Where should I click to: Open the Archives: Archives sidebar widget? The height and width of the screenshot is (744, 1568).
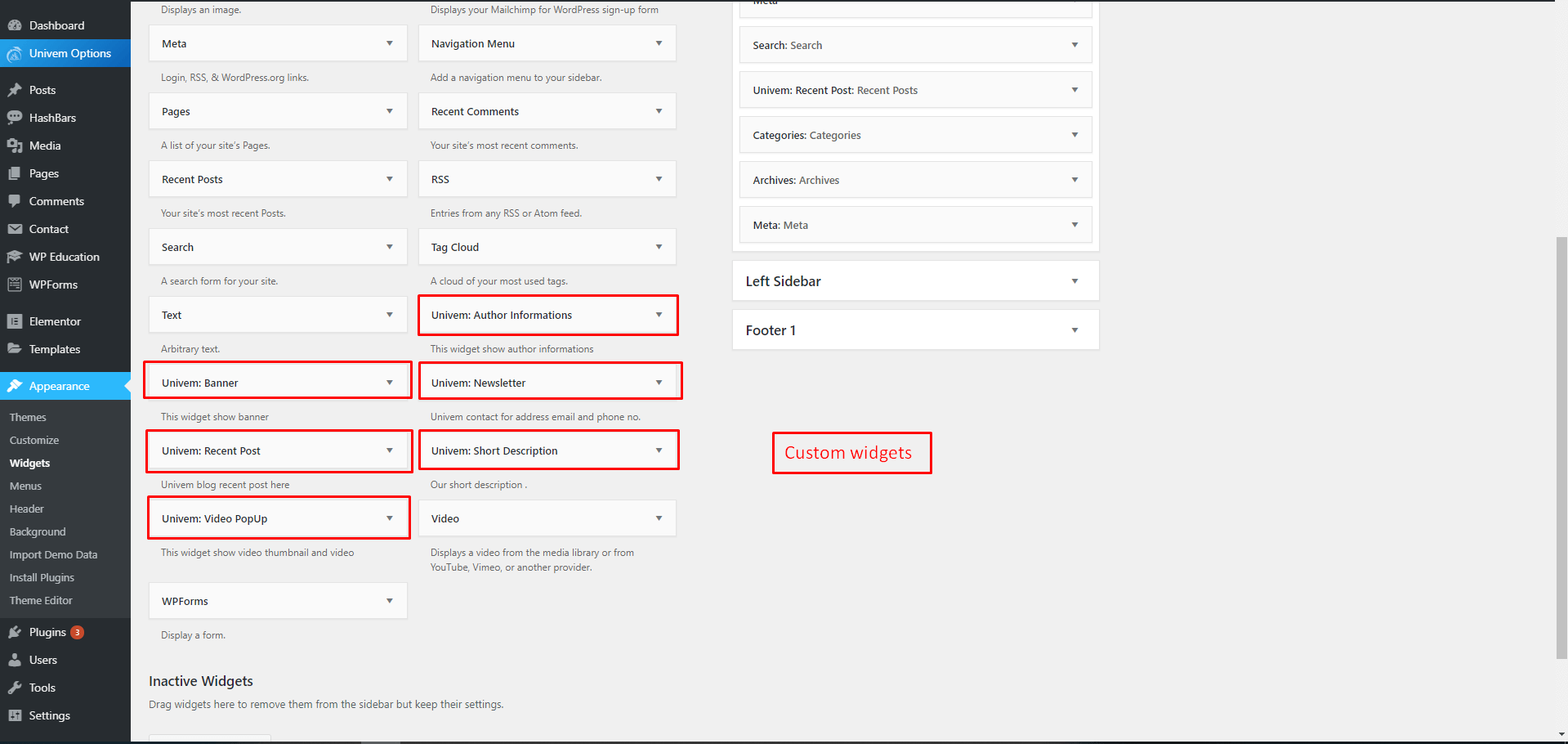(x=916, y=180)
